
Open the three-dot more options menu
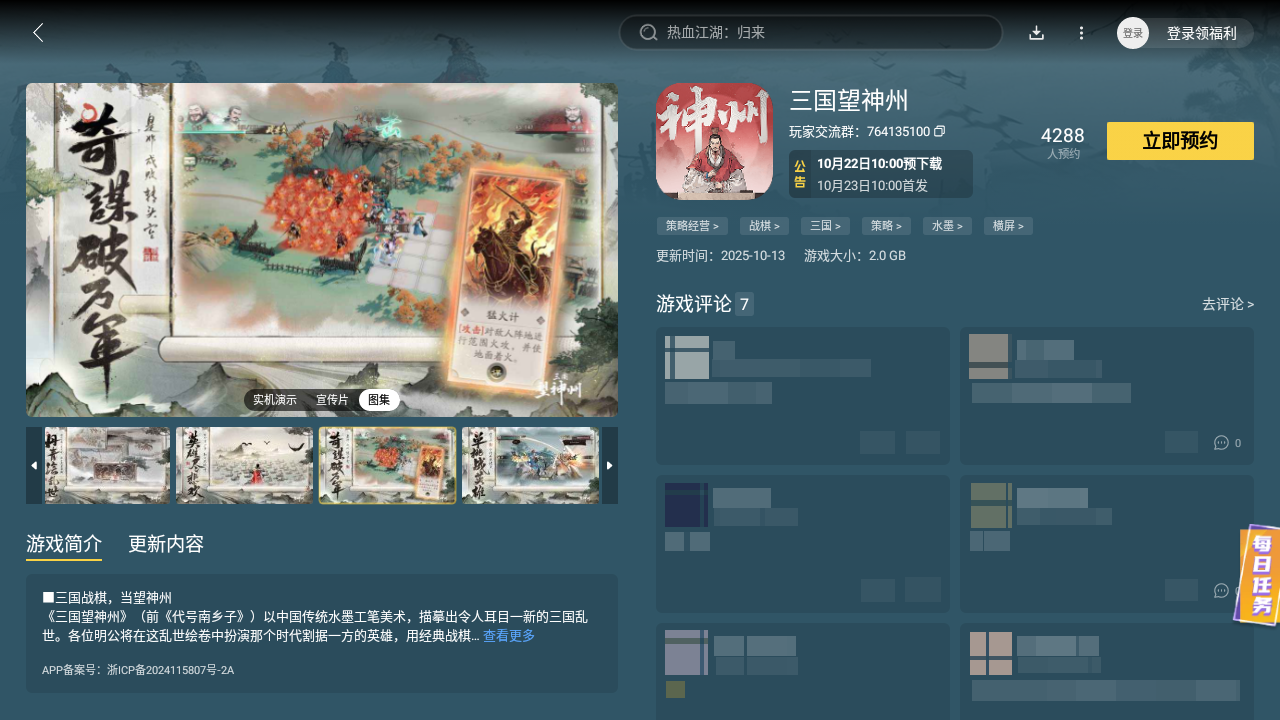(1081, 32)
